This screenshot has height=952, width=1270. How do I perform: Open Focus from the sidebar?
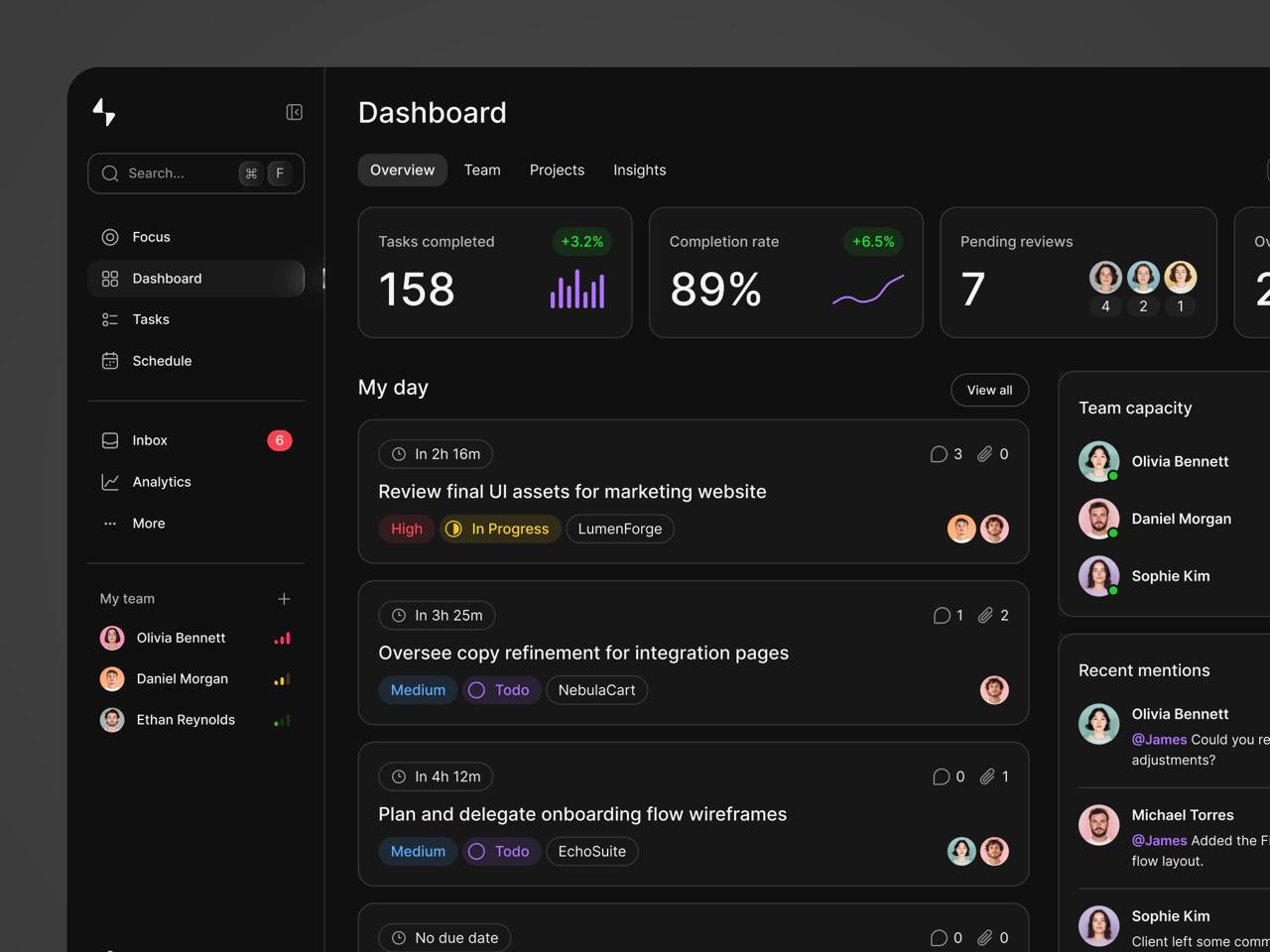tap(151, 237)
